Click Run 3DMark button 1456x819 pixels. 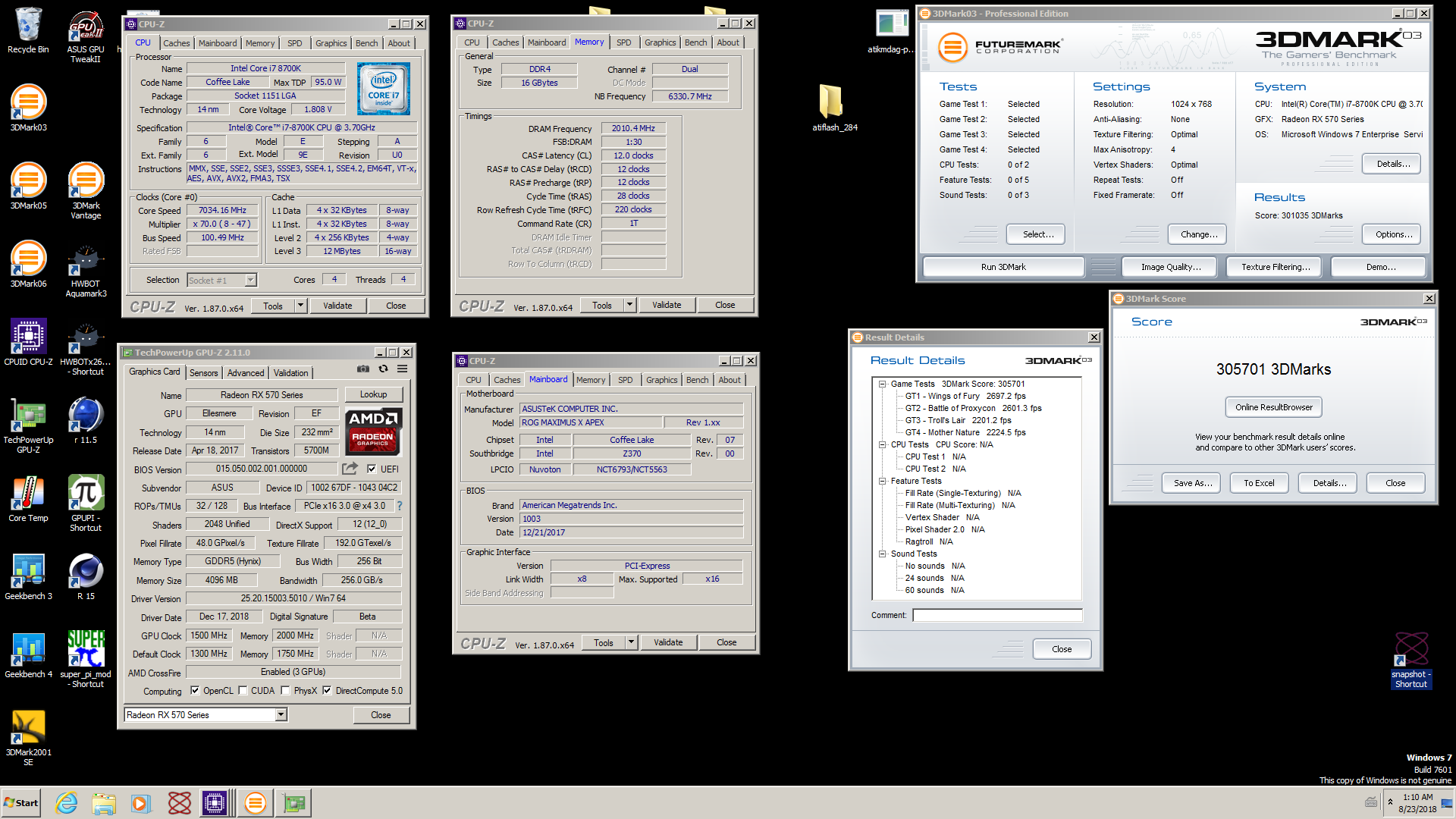[1003, 267]
